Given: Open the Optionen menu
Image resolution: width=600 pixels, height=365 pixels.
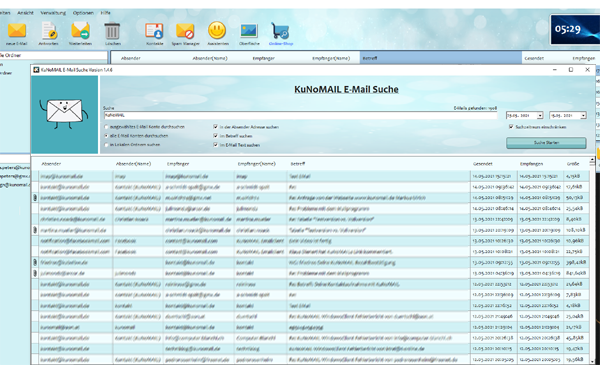Looking at the screenshot, I should 83,13.
